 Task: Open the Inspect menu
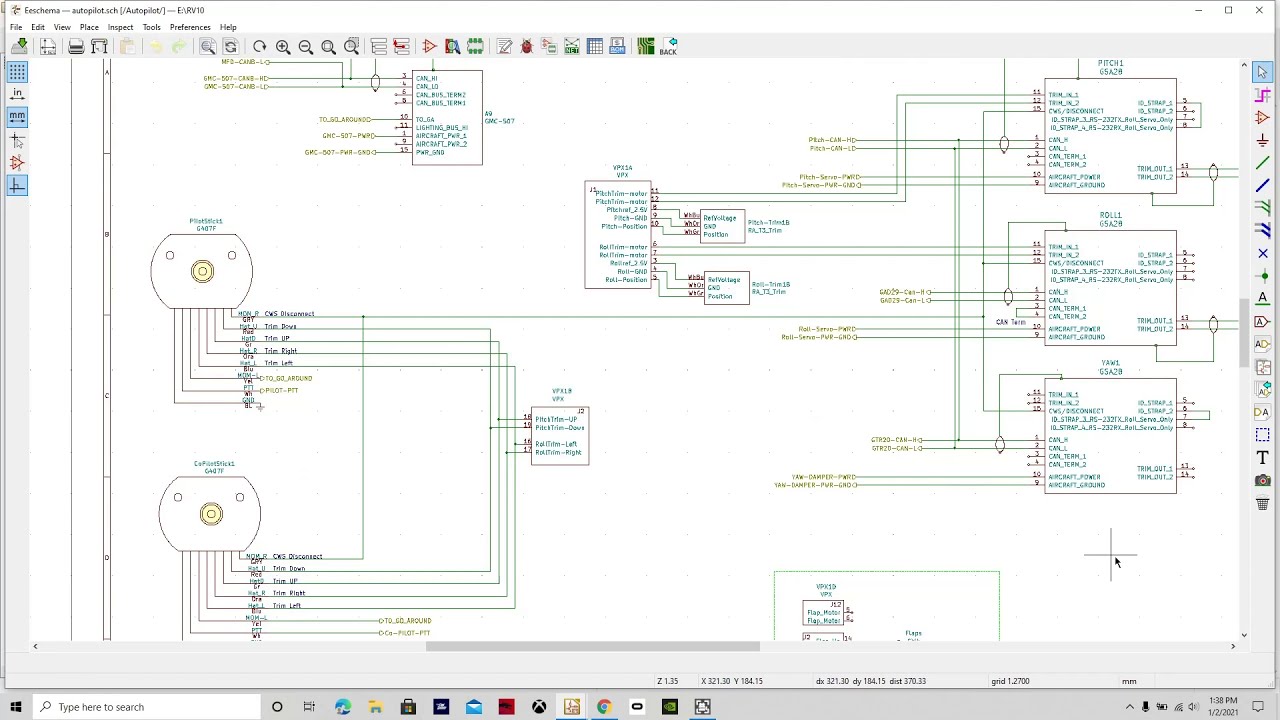120,27
